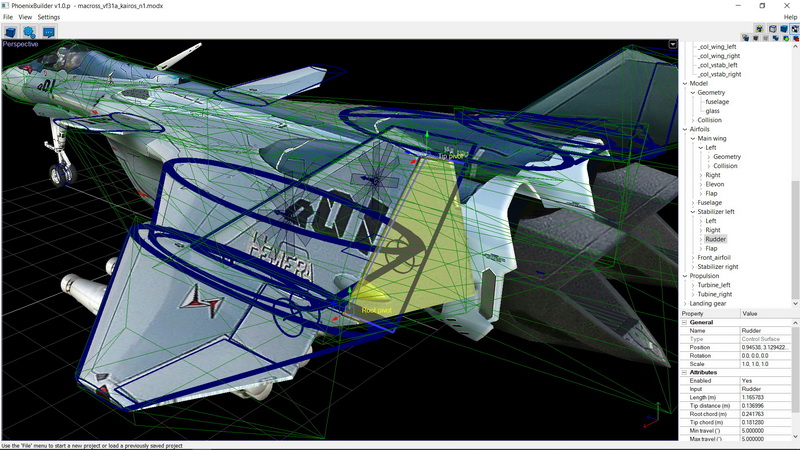The image size is (800, 450).
Task: Edit the Scale value 1.0, 1.0, 1.0
Action: [765, 364]
